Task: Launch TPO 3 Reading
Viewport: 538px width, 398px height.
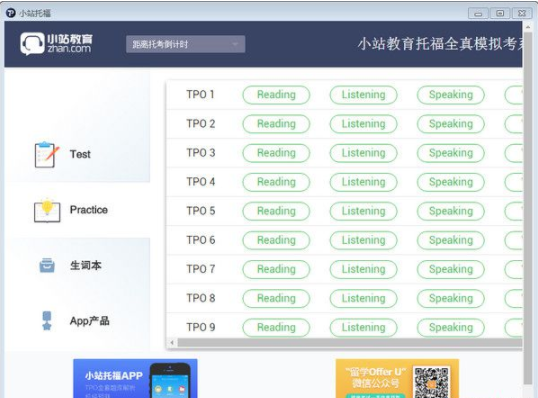Action: coord(276,153)
